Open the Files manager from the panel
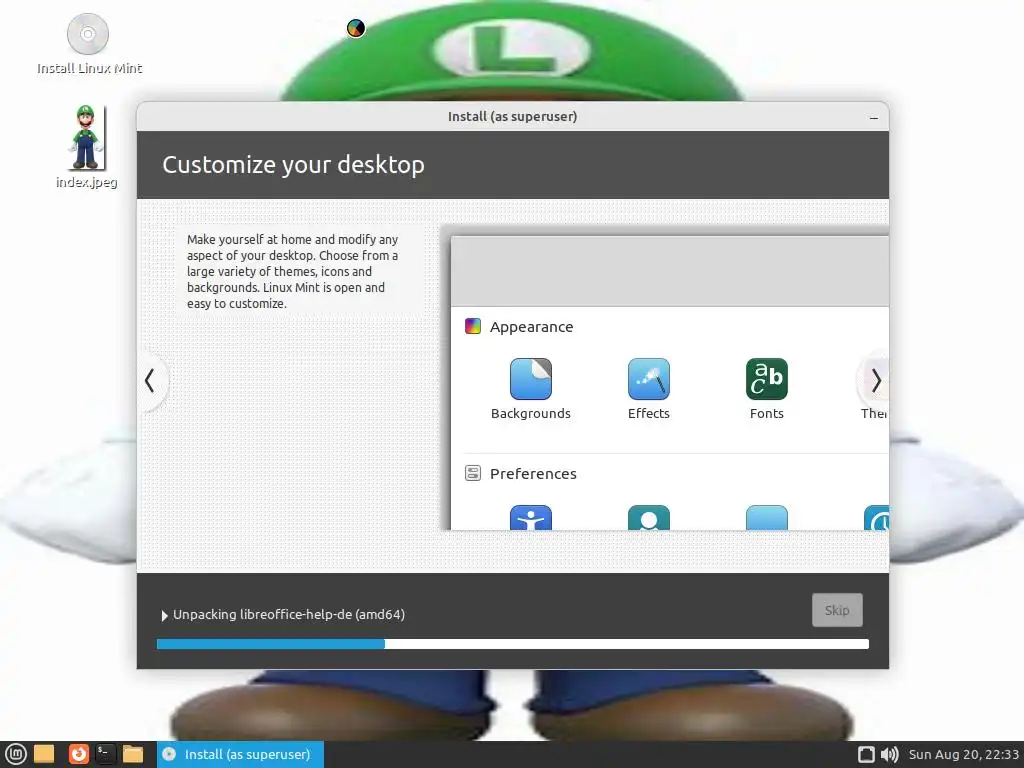 click(x=133, y=754)
